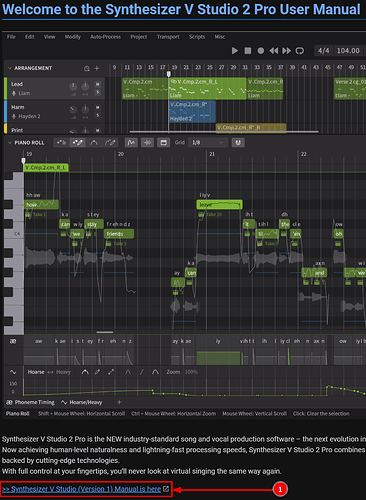Click the 104.00 tempo field
The width and height of the screenshot is (366, 500).
pyautogui.click(x=348, y=51)
